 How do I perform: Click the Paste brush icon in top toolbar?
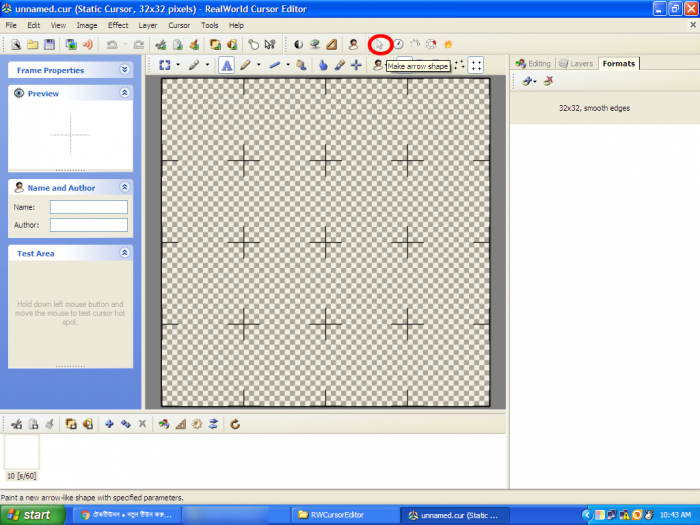pyautogui.click(x=194, y=45)
